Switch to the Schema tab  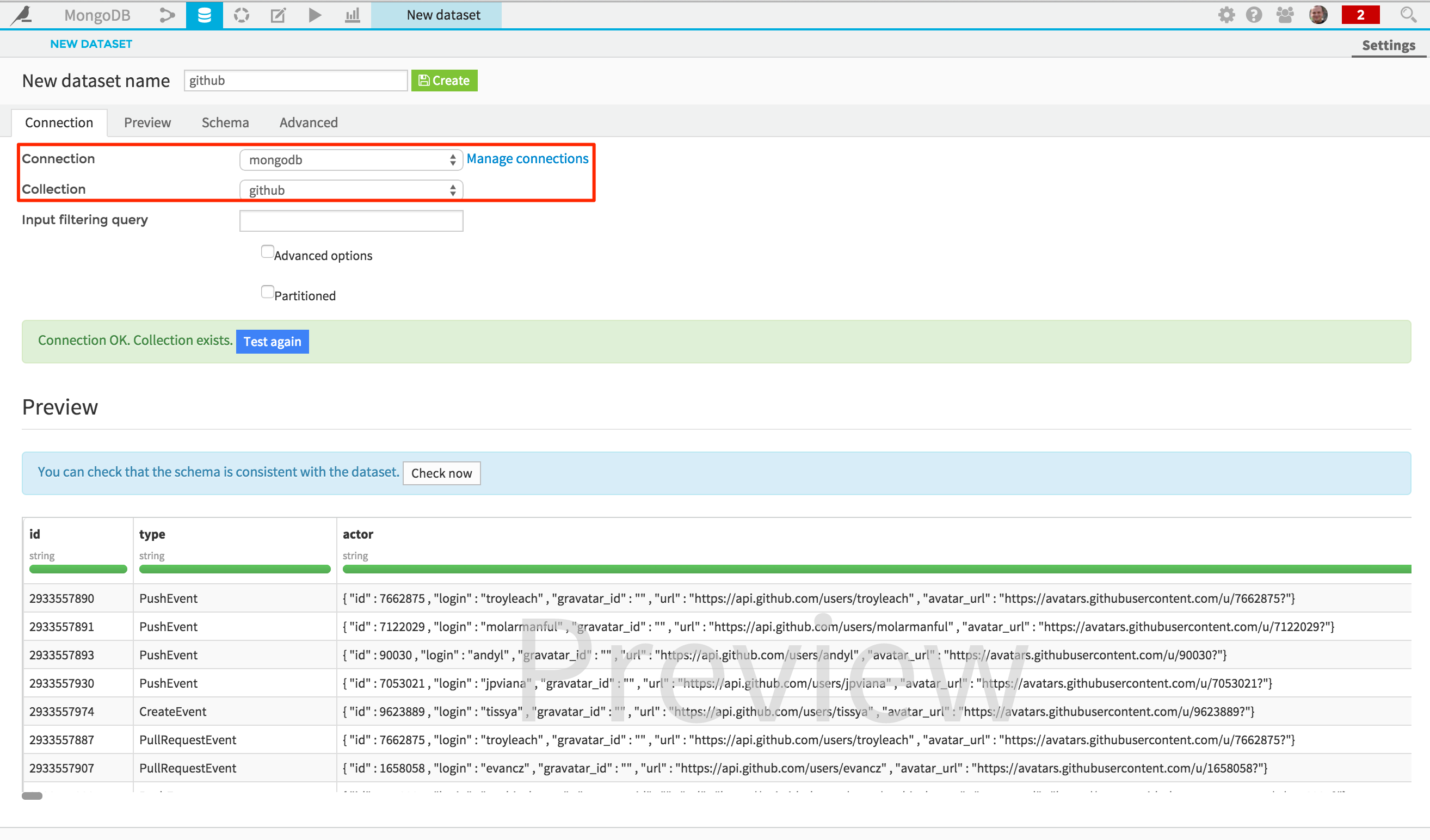[225, 122]
